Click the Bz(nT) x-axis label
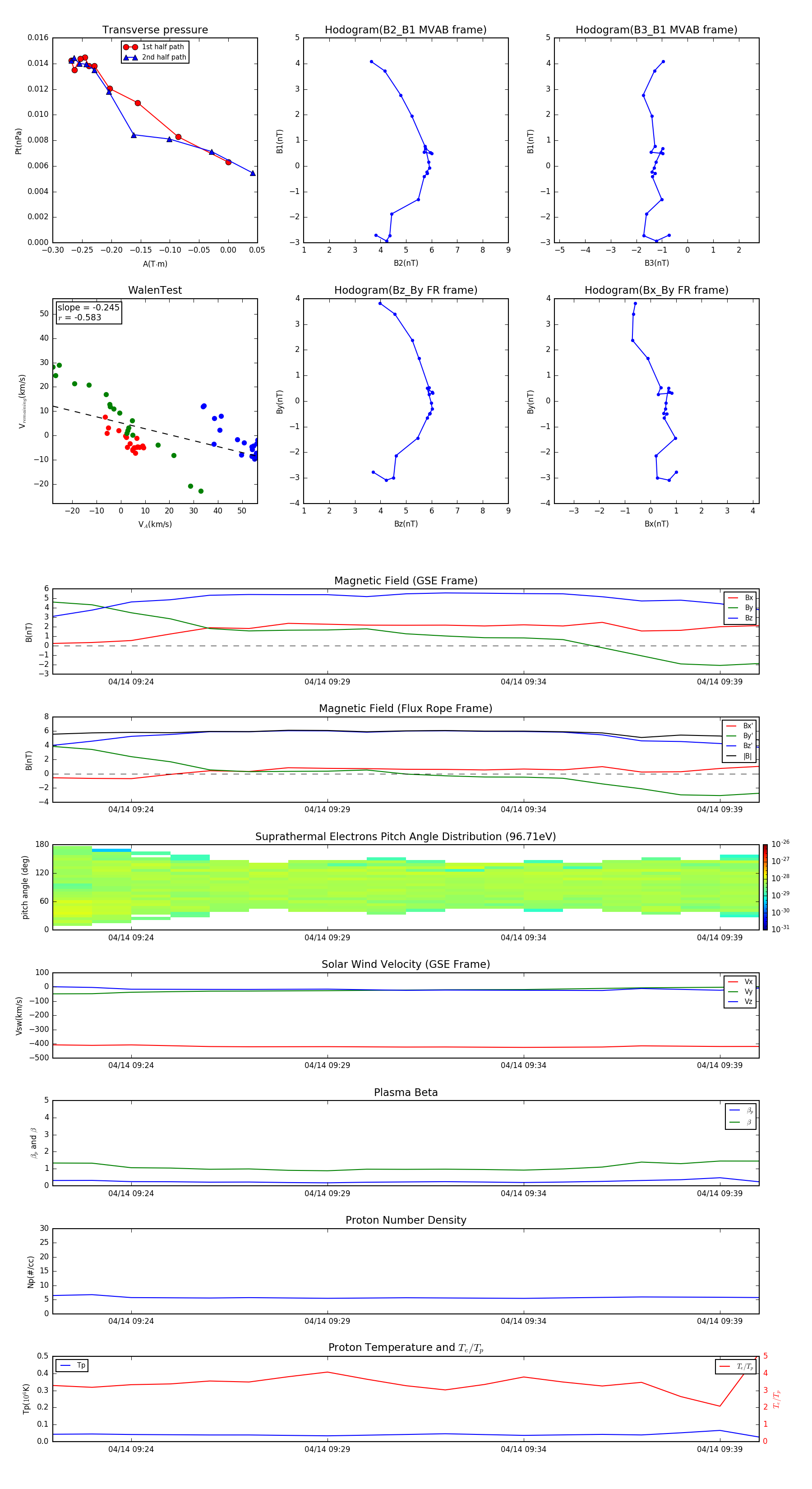The image size is (812, 1489). 406,524
